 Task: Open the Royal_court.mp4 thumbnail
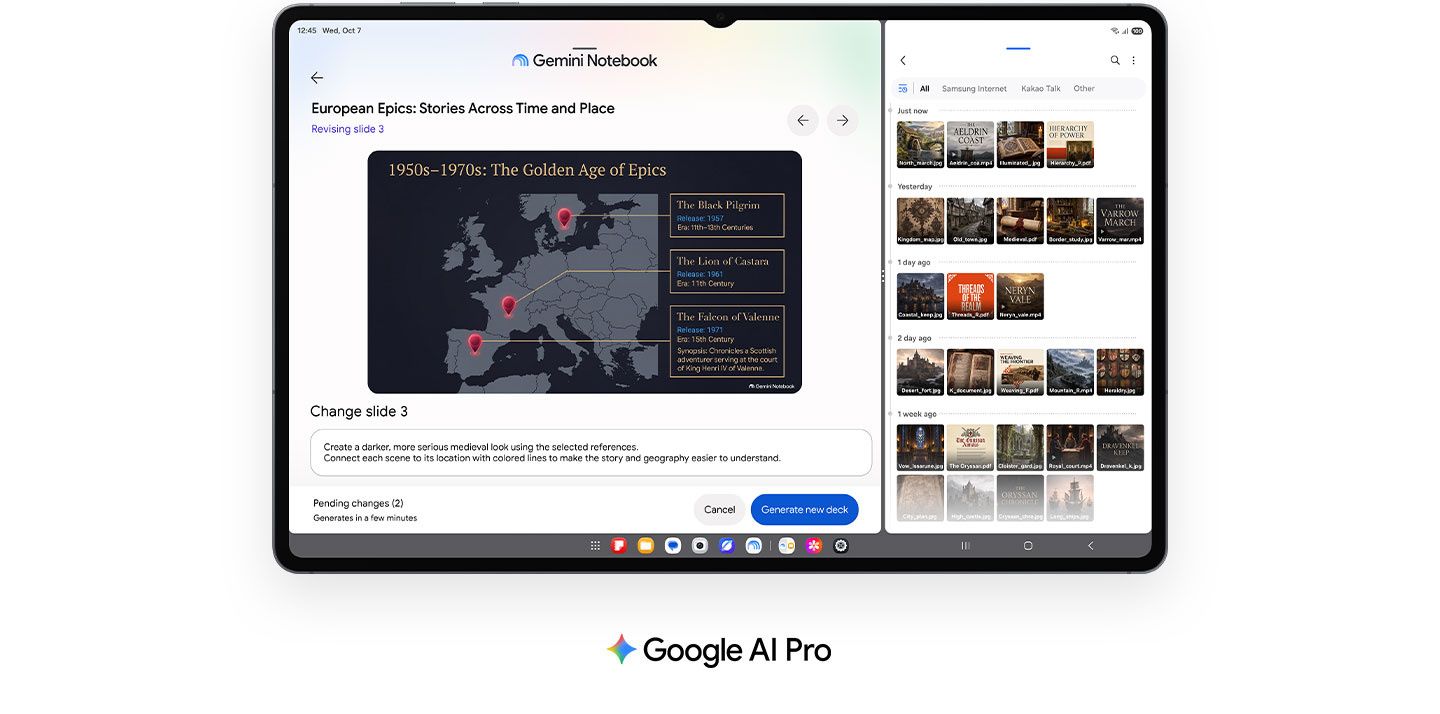tap(1070, 448)
